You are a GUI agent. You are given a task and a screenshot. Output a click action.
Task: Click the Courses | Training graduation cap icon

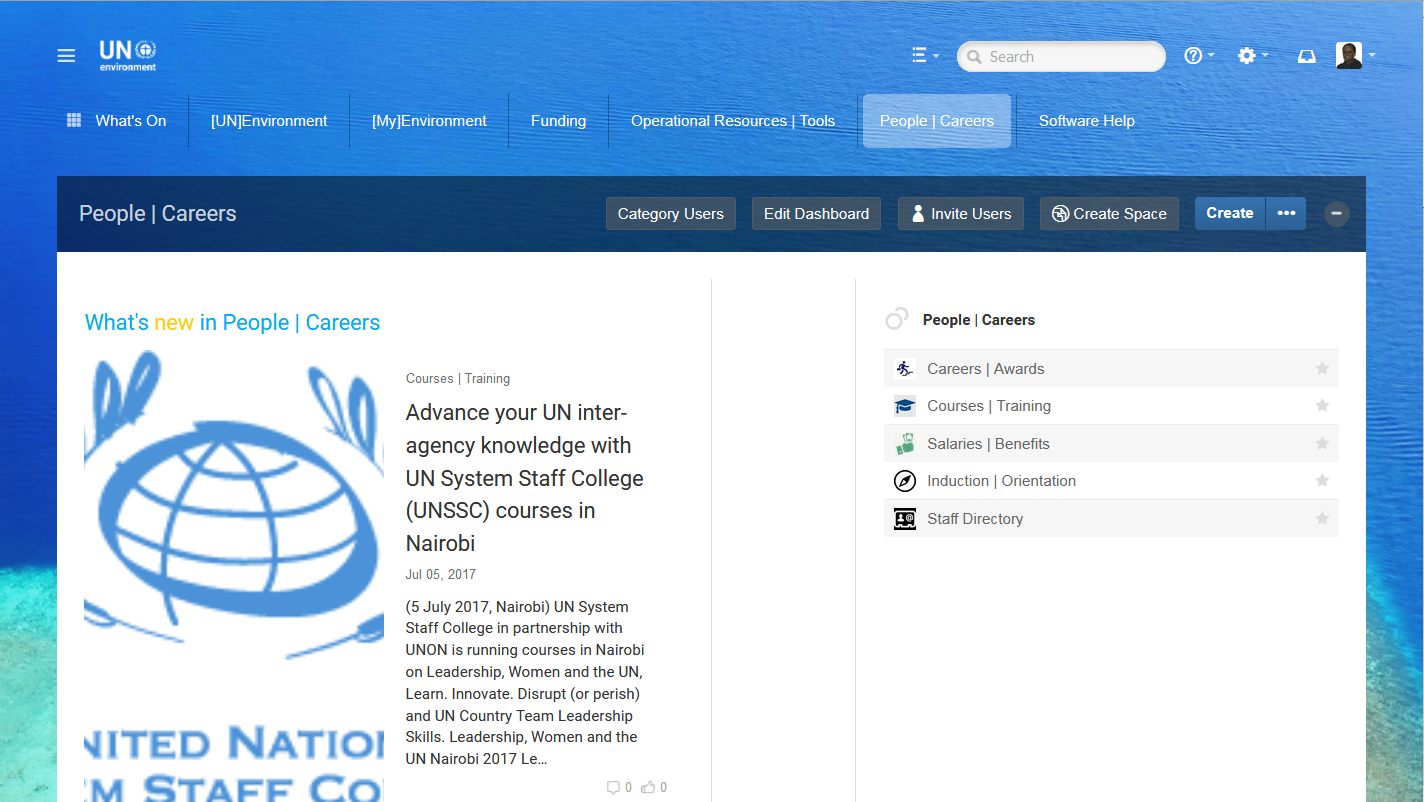pos(905,406)
